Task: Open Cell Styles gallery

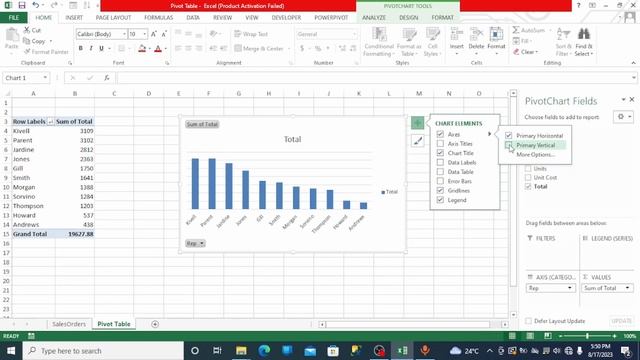Action: click(432, 42)
